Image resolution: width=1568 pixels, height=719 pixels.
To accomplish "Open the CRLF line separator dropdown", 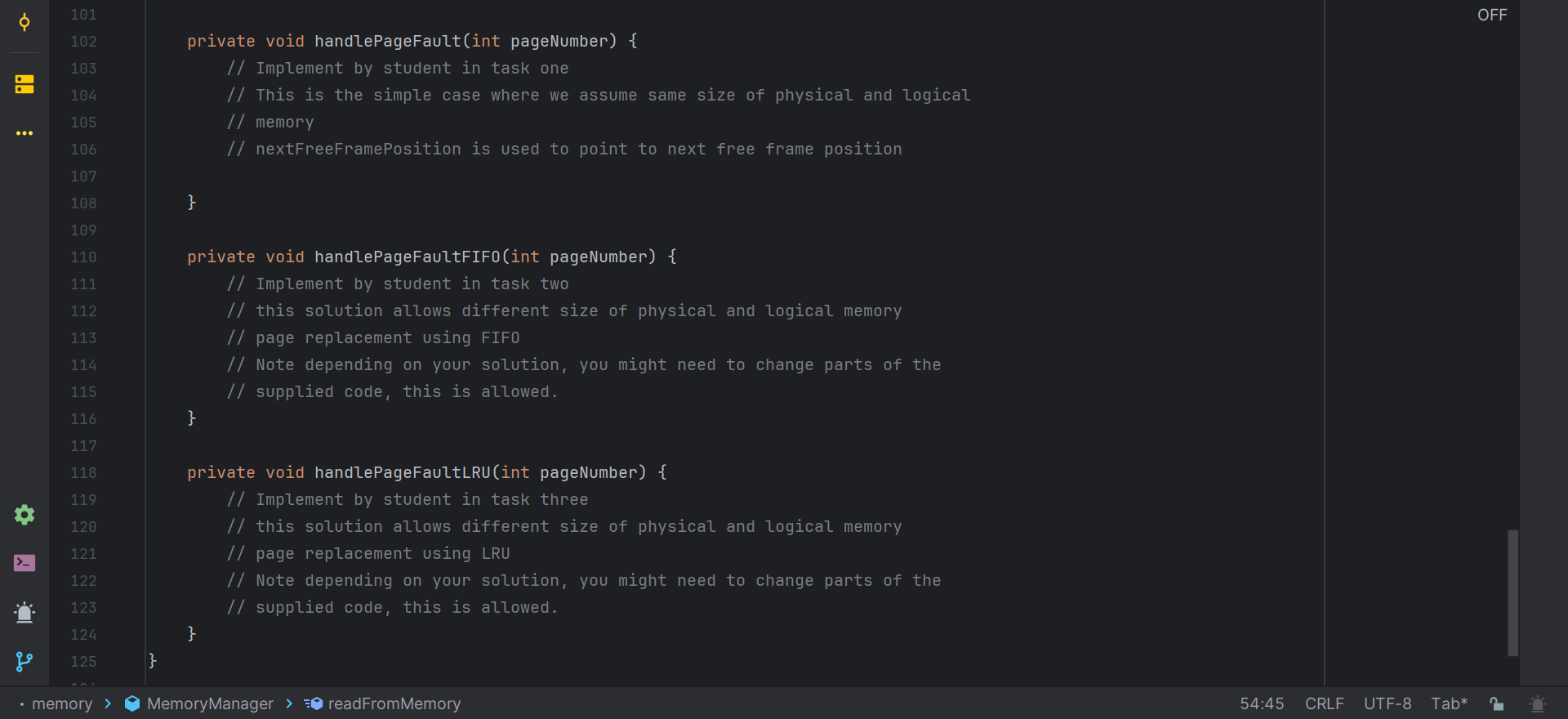I will click(x=1323, y=703).
